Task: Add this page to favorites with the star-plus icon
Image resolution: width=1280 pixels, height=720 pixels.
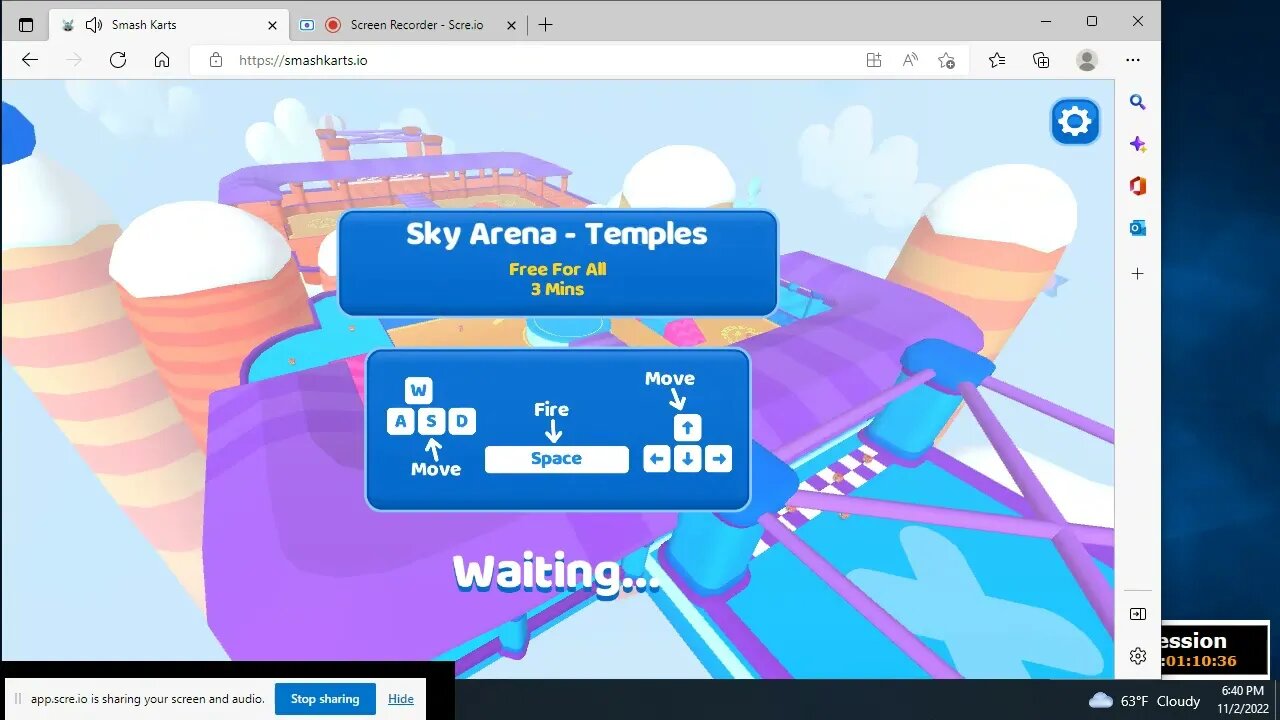Action: coord(946,60)
